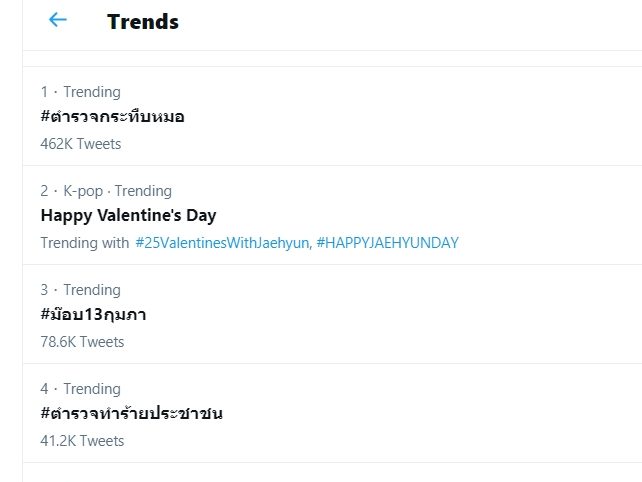Click the '1 · Trending' rank label
Image resolution: width=642 pixels, height=482 pixels.
tap(81, 92)
